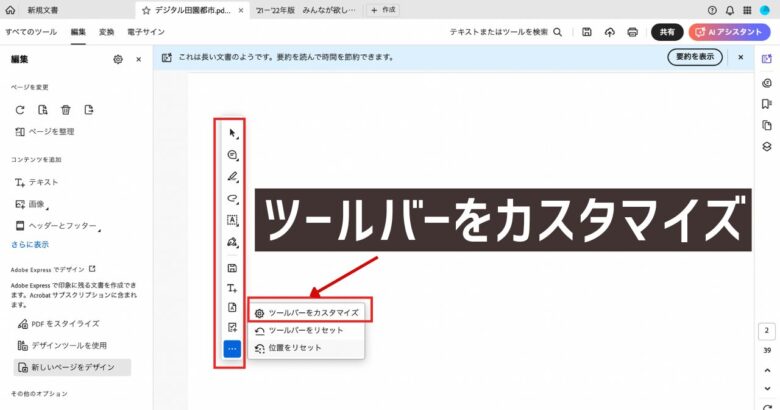Screen dimensions: 780x410
Task: Click the insert page icon
Action: tap(89, 110)
